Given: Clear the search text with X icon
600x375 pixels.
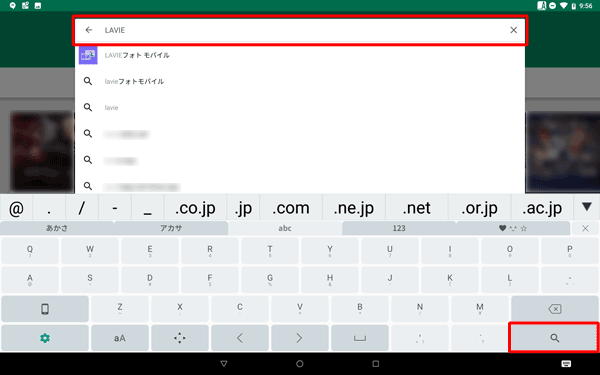Looking at the screenshot, I should 514,30.
